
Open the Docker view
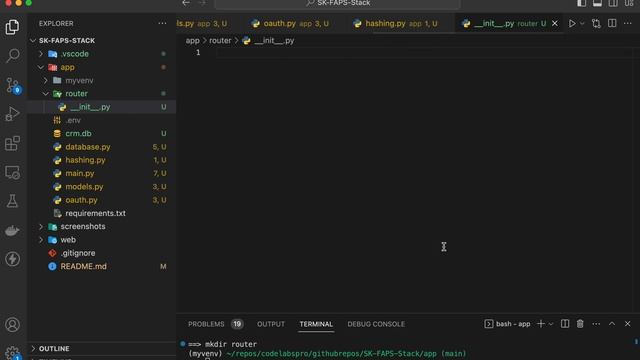(12, 231)
